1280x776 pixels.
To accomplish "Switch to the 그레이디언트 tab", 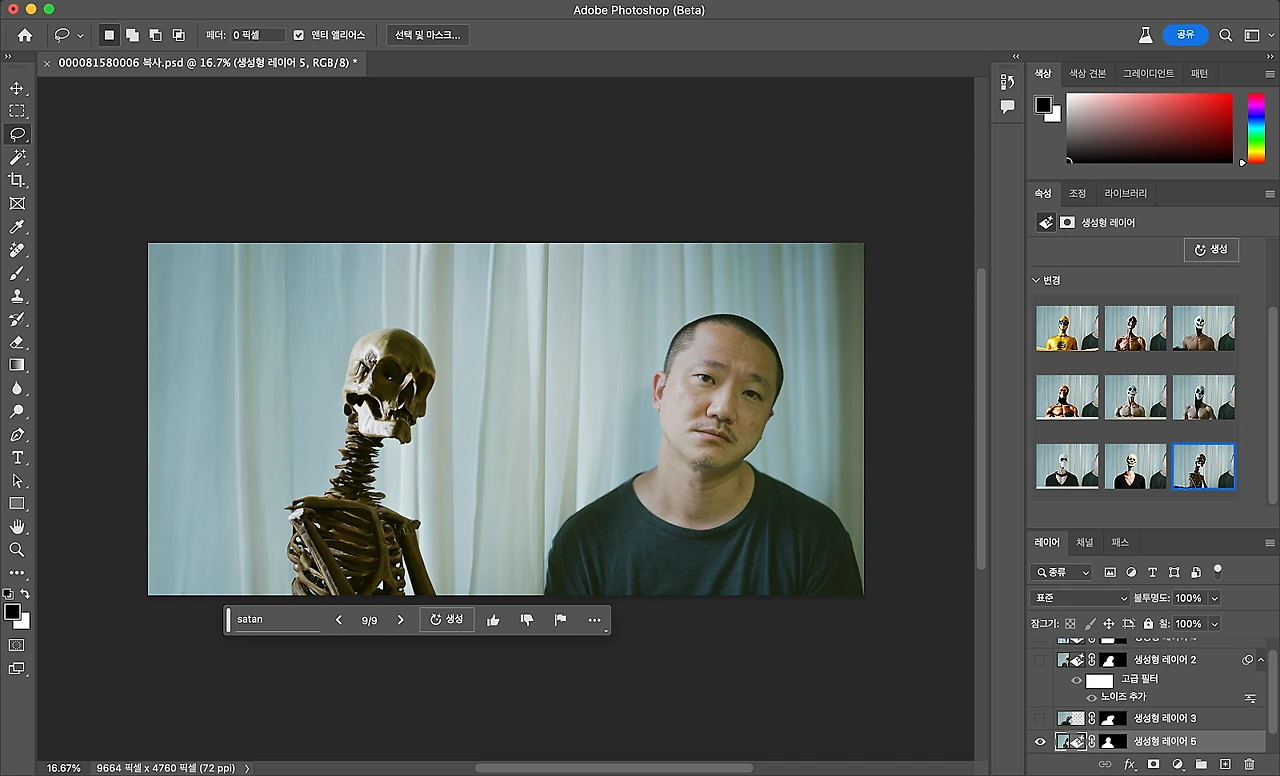I will click(x=1148, y=74).
